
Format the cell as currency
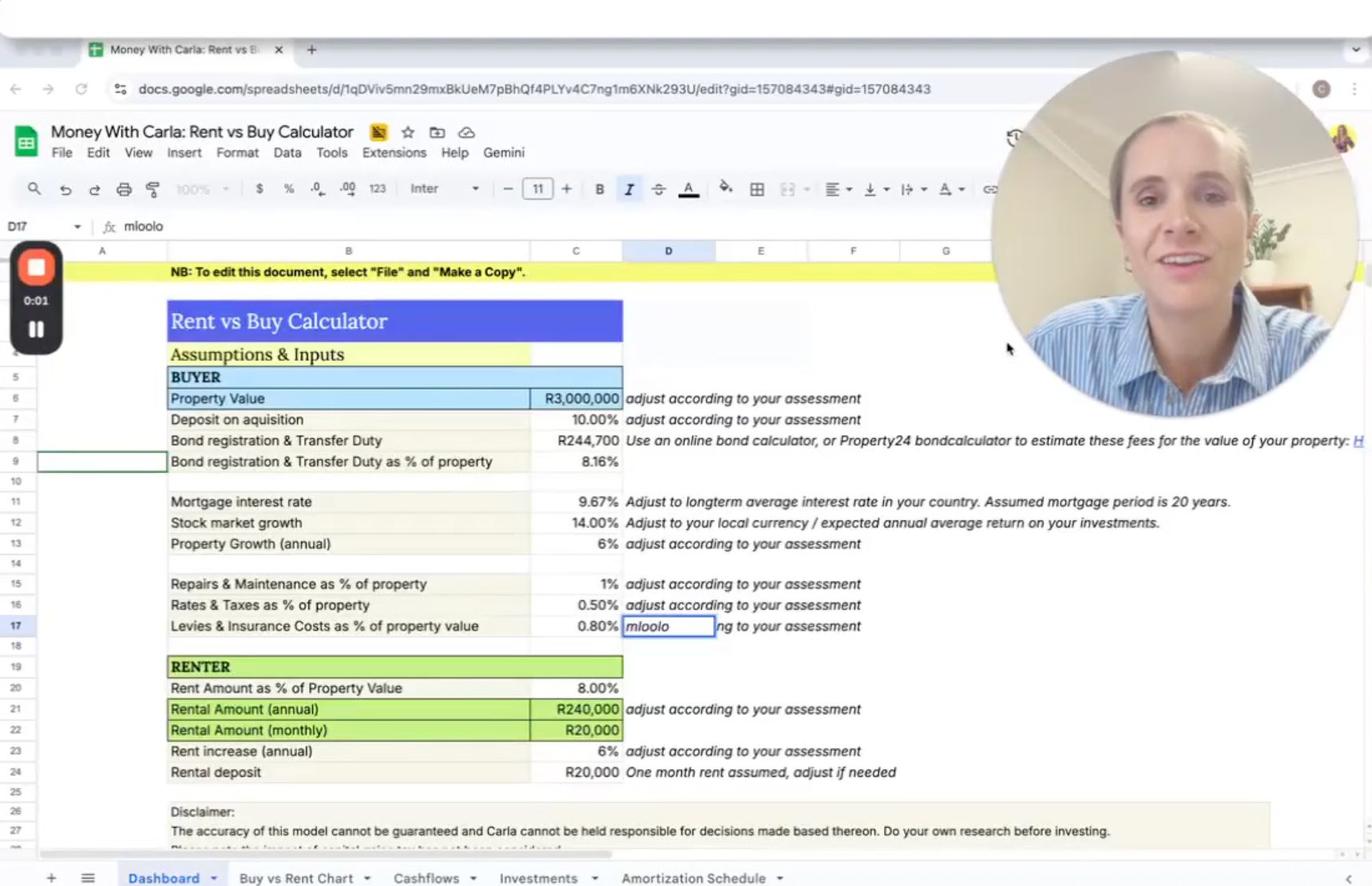tap(260, 189)
